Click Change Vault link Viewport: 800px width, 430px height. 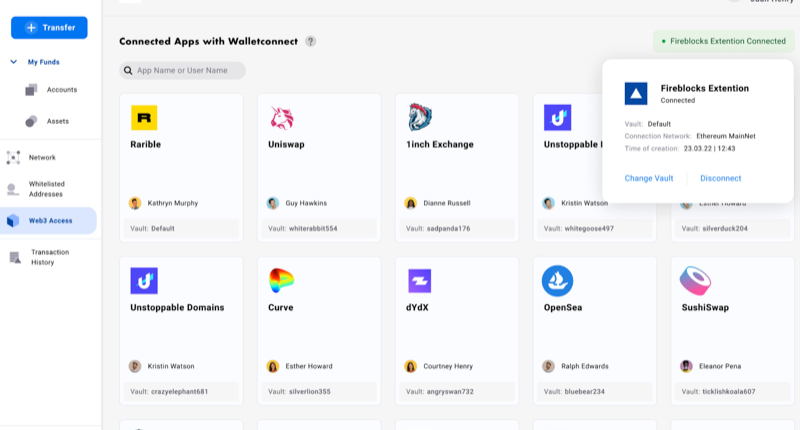(648, 178)
